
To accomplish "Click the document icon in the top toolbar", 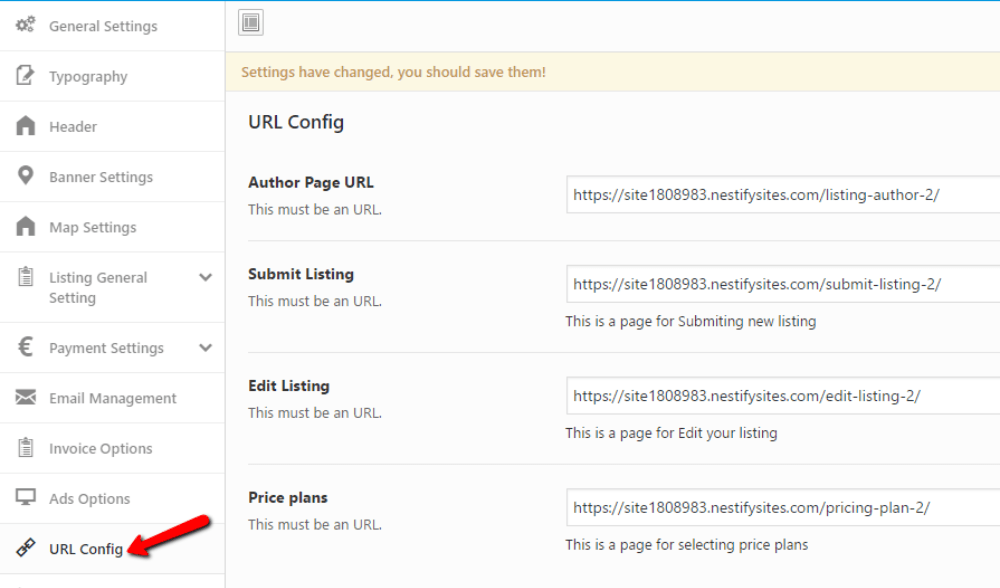I will tap(249, 21).
